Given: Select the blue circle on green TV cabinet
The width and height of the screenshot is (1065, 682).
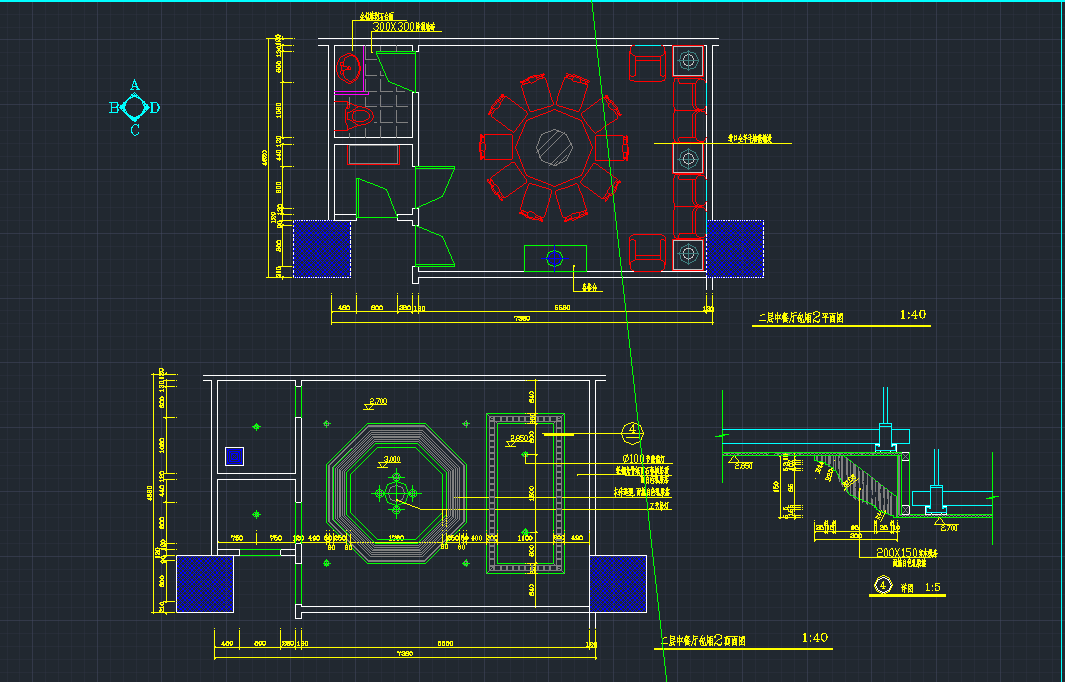Looking at the screenshot, I should pyautogui.click(x=555, y=258).
